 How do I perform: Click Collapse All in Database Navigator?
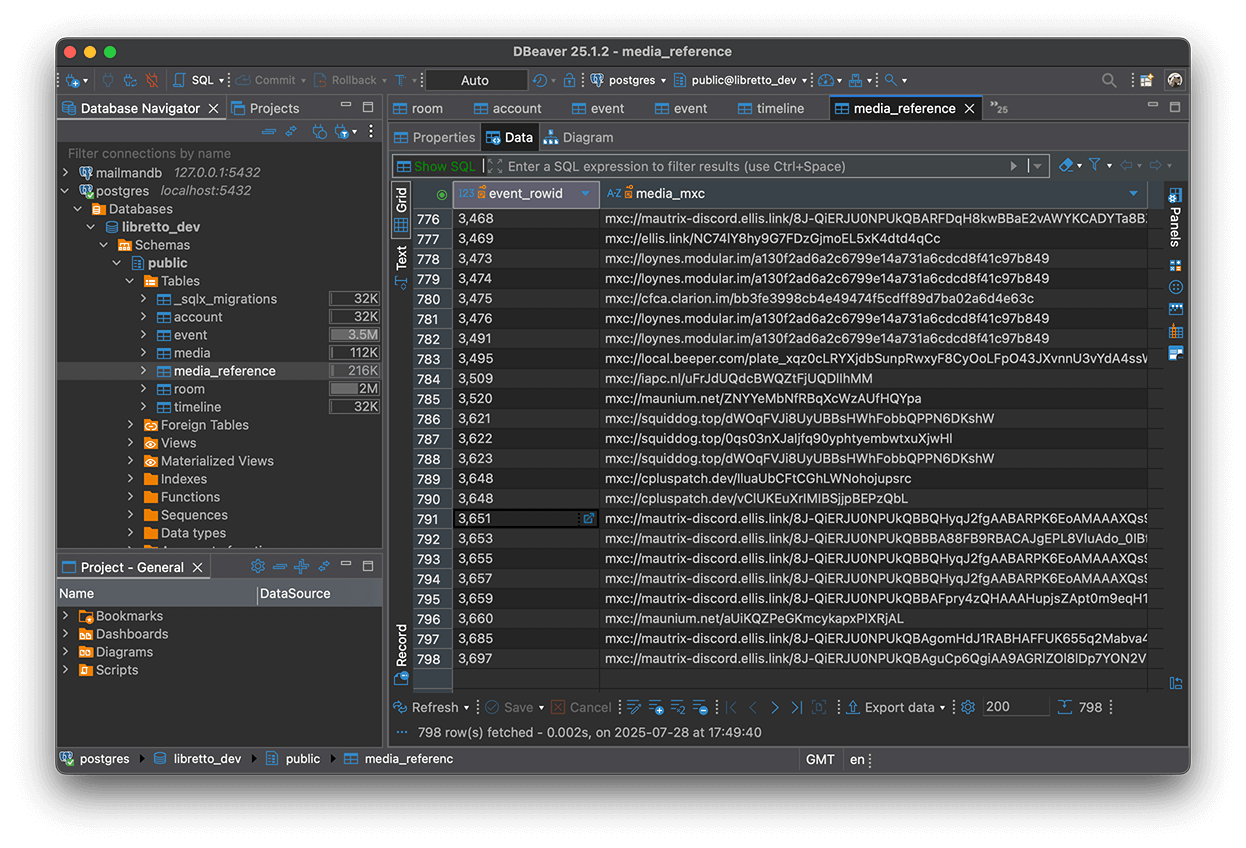[x=269, y=131]
